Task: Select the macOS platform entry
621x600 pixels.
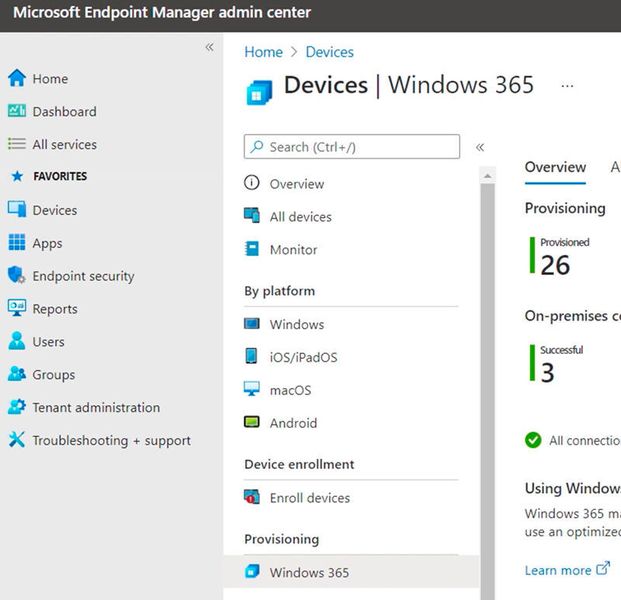Action: pos(290,390)
